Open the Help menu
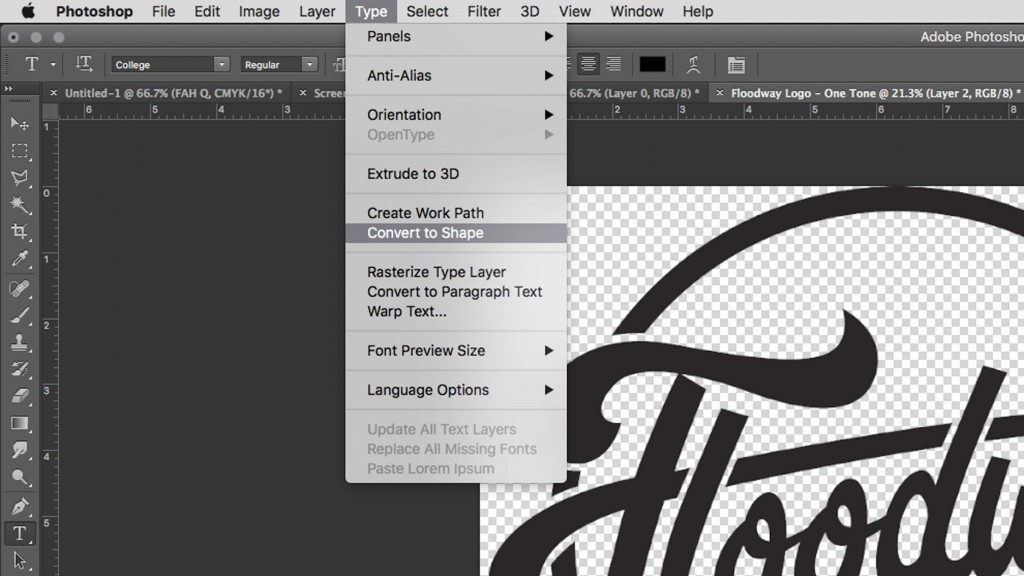 697,11
